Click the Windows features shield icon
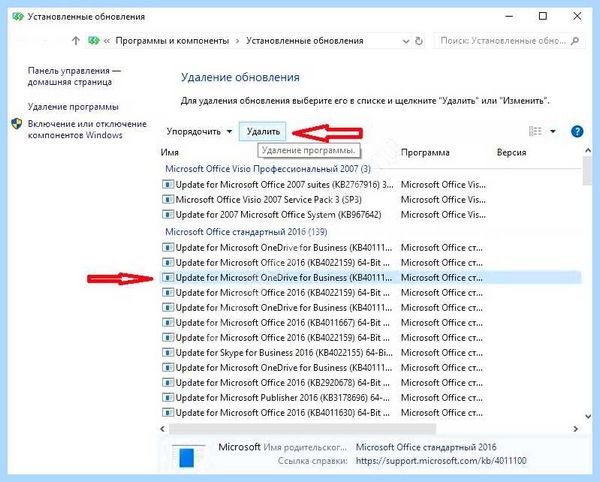The image size is (600, 482). (x=16, y=124)
